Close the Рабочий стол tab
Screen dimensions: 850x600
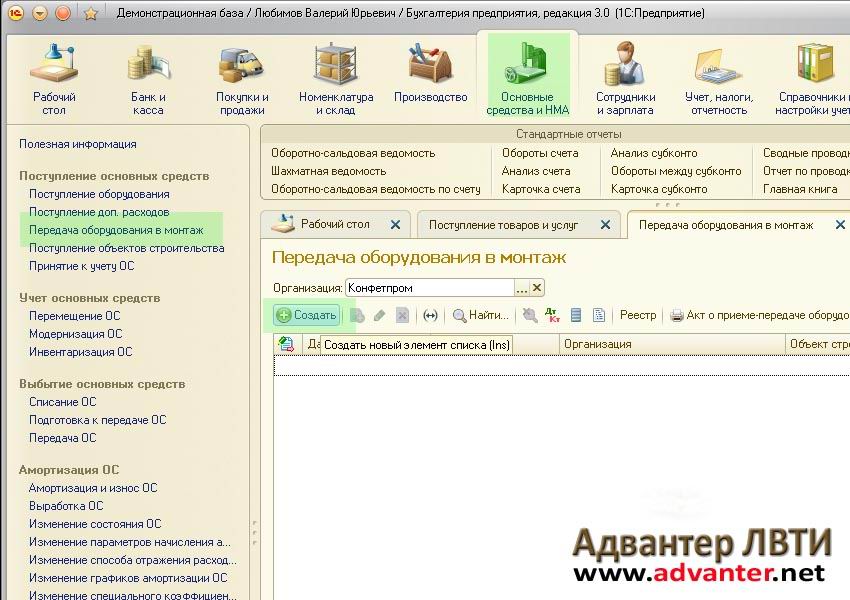click(x=396, y=224)
